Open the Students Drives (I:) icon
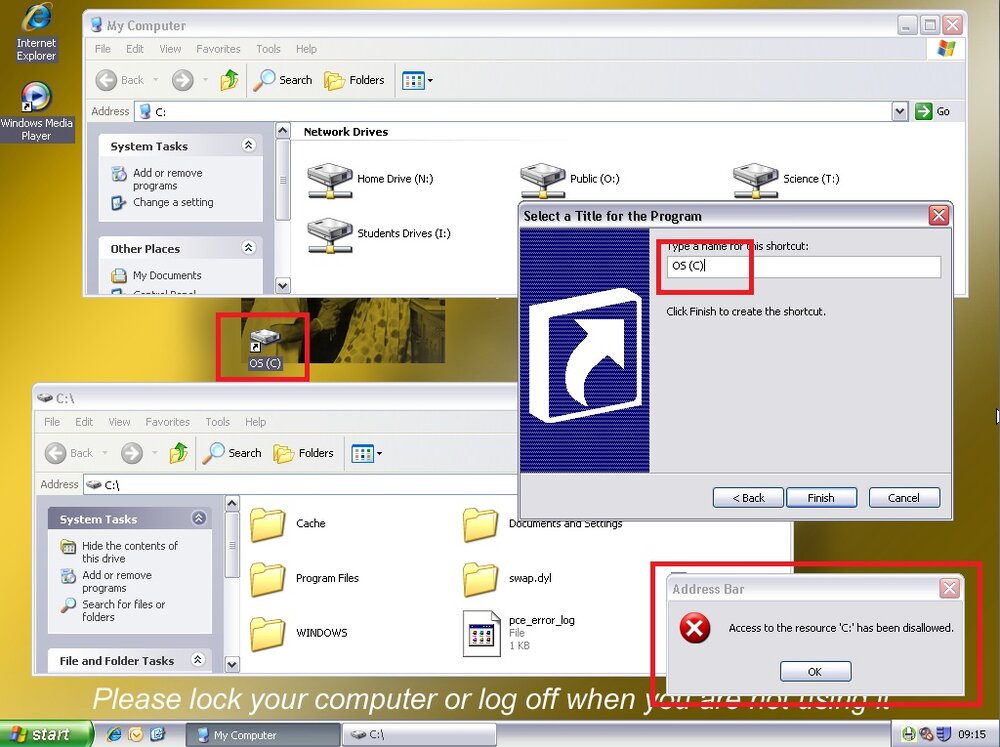 pyautogui.click(x=379, y=234)
